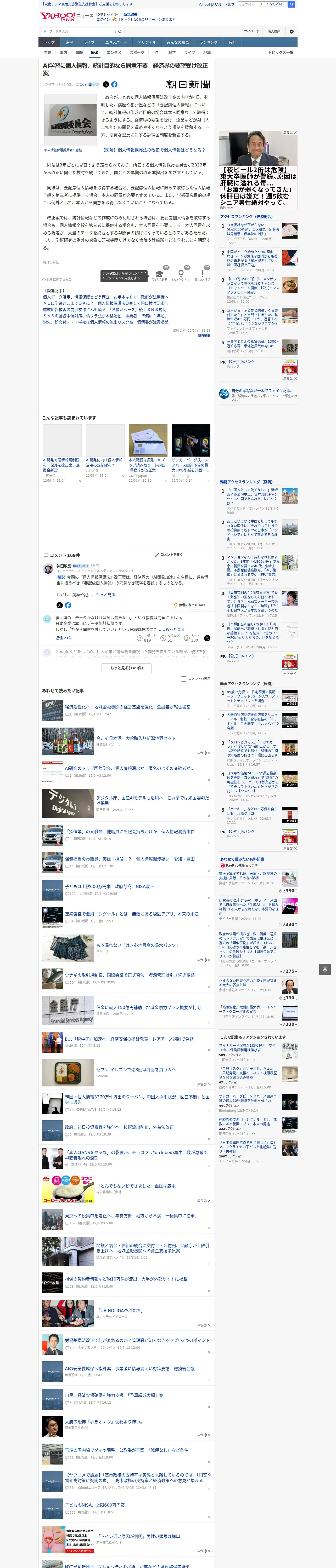336x1568 pixels.
Task: Open the エンタメ category tab
Action: pos(114,52)
